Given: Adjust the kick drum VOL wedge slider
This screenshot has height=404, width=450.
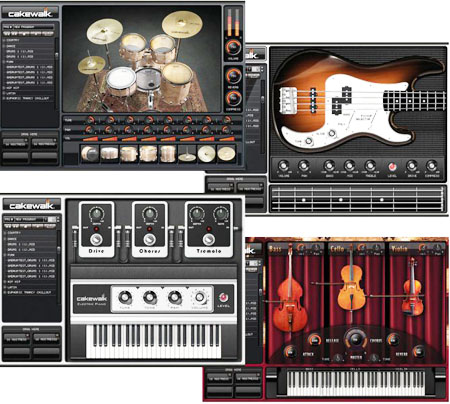Looking at the screenshot, I should click(90, 139).
